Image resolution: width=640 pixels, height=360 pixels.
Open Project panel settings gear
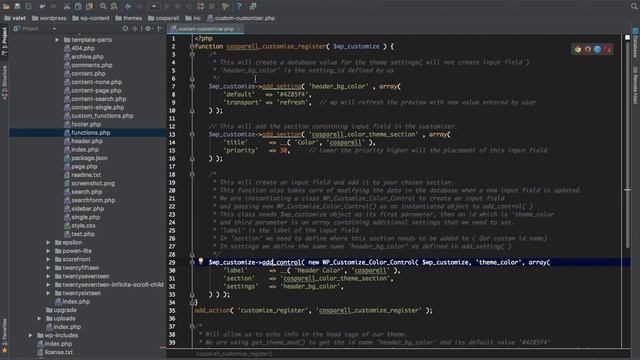148,29
